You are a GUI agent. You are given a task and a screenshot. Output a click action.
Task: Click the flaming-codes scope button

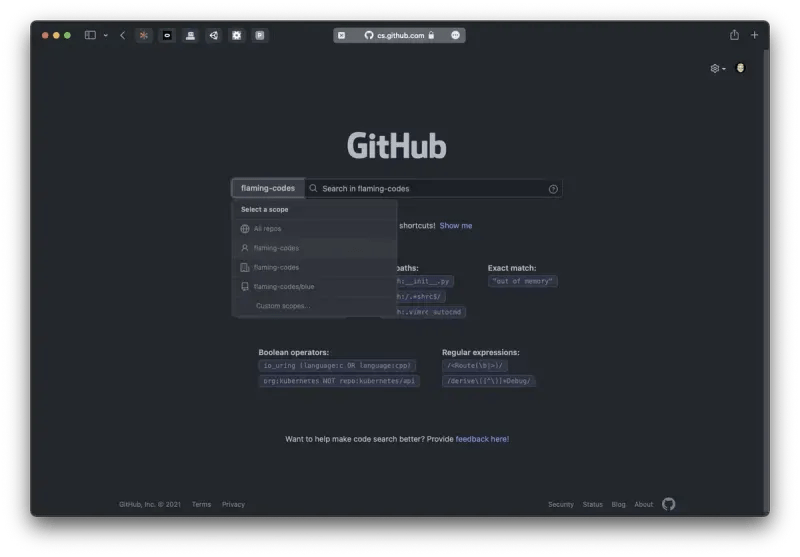coord(268,188)
